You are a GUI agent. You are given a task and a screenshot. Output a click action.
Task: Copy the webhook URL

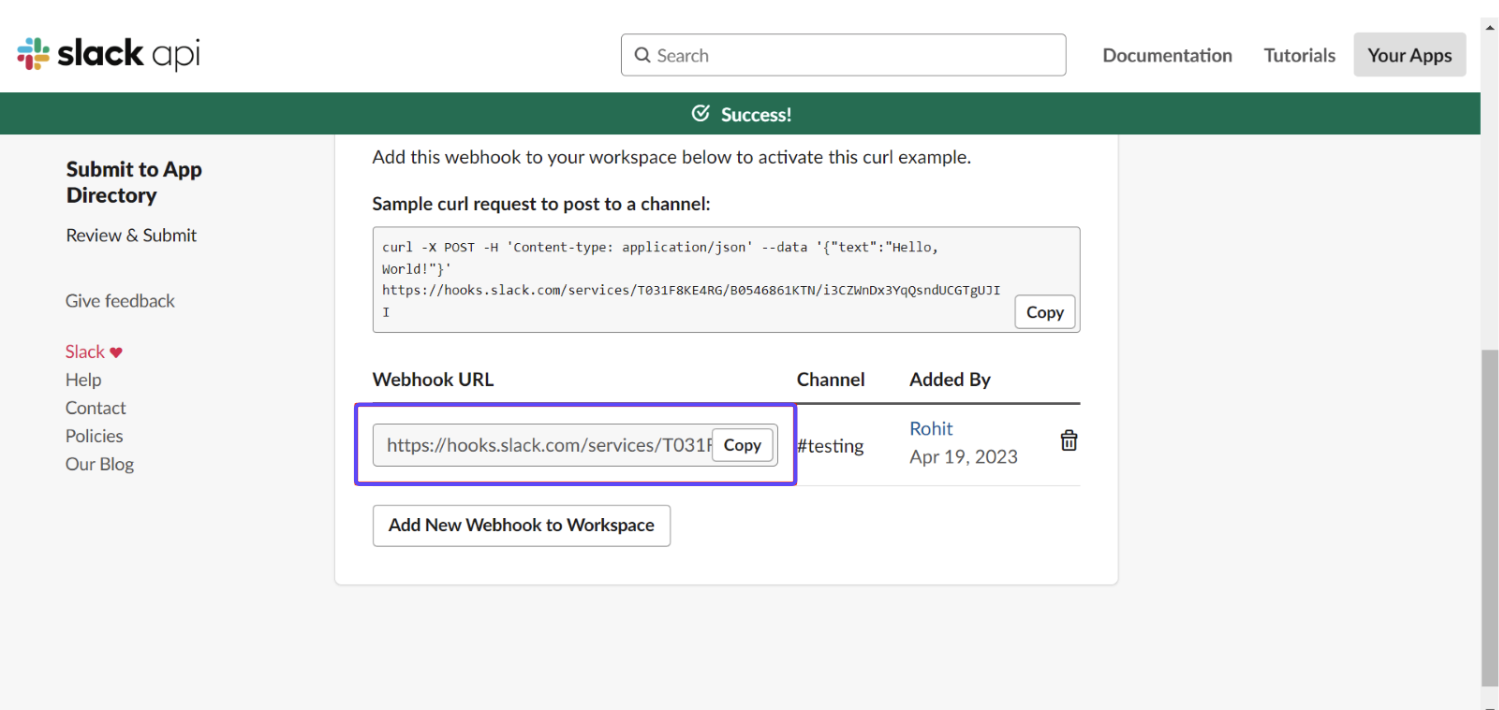[743, 445]
